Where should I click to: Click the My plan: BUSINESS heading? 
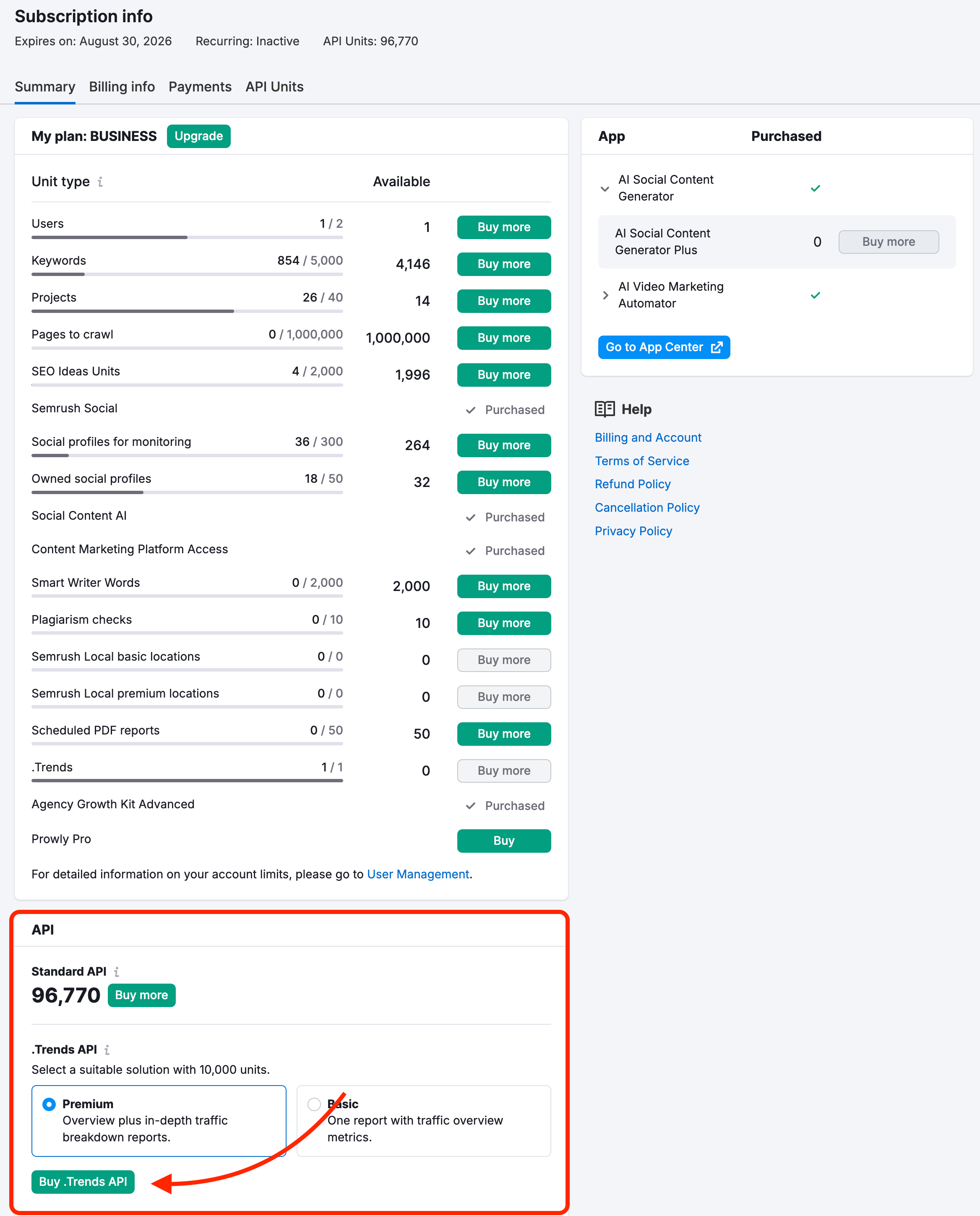coord(94,136)
